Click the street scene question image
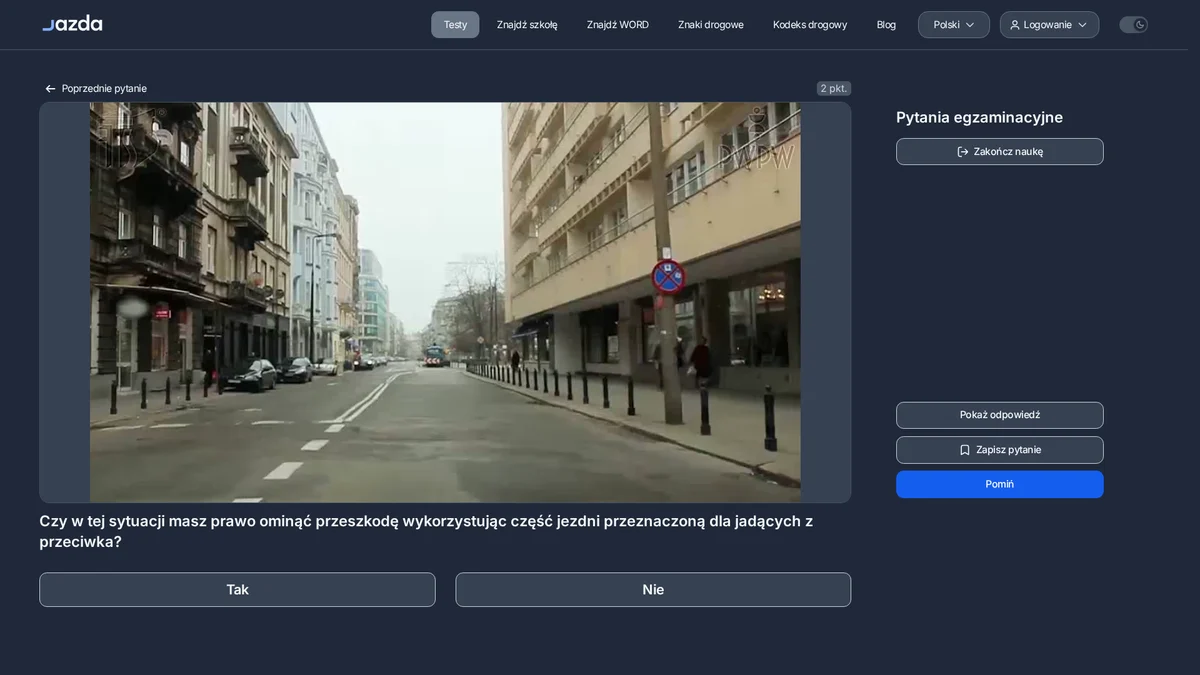1200x675 pixels. pyautogui.click(x=445, y=302)
